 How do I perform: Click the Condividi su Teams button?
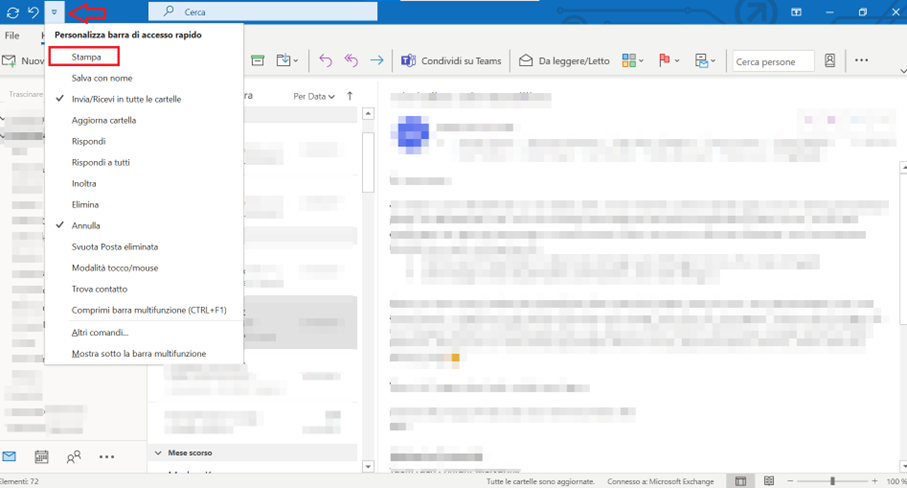click(x=451, y=61)
